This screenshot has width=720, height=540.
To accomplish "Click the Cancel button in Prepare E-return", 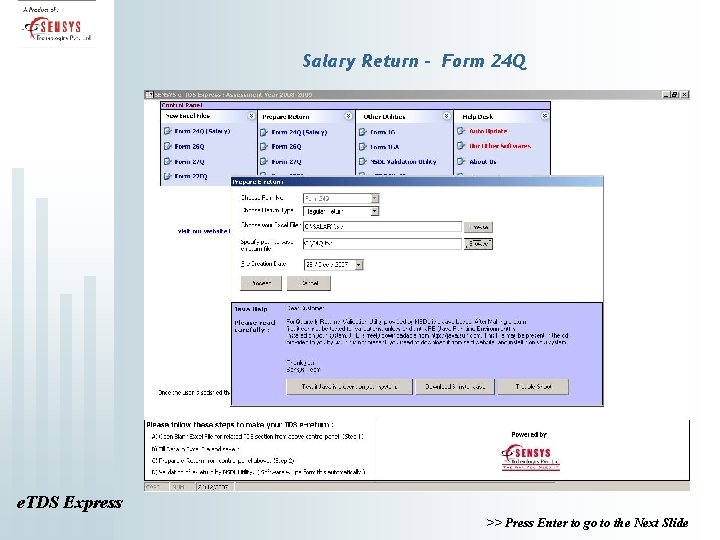I will 309,283.
